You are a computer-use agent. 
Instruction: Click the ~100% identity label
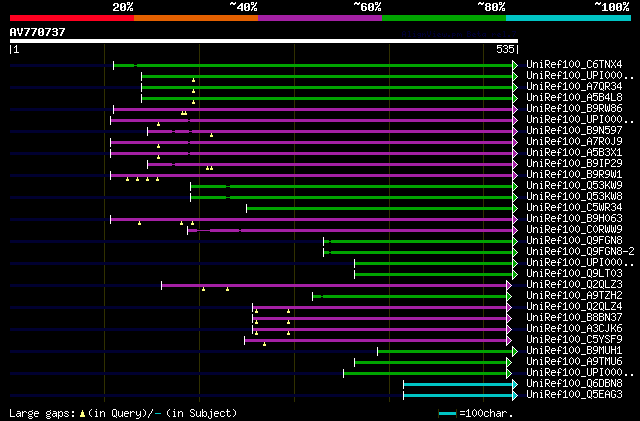coord(612,7)
